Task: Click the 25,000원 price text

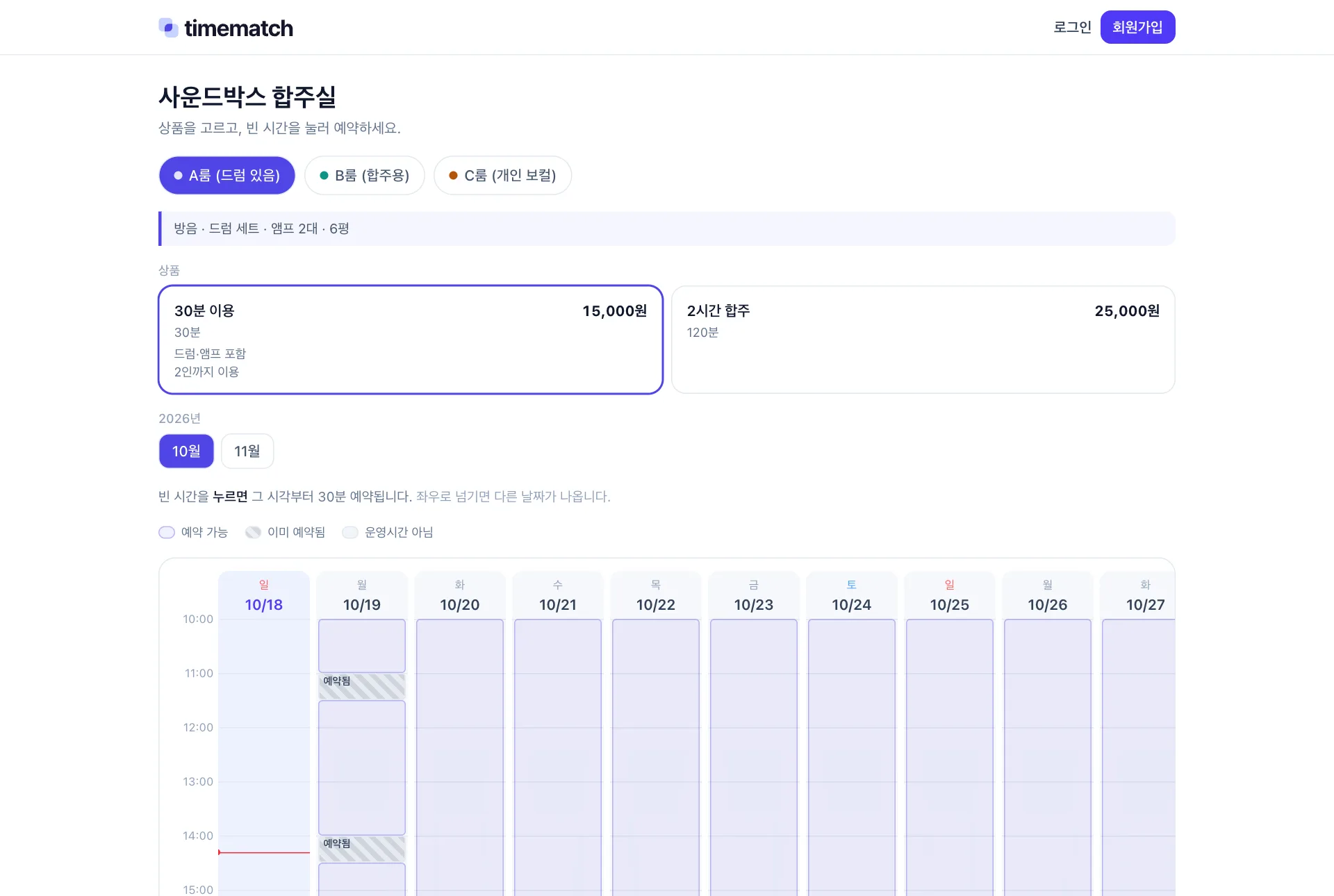Action: point(1127,310)
